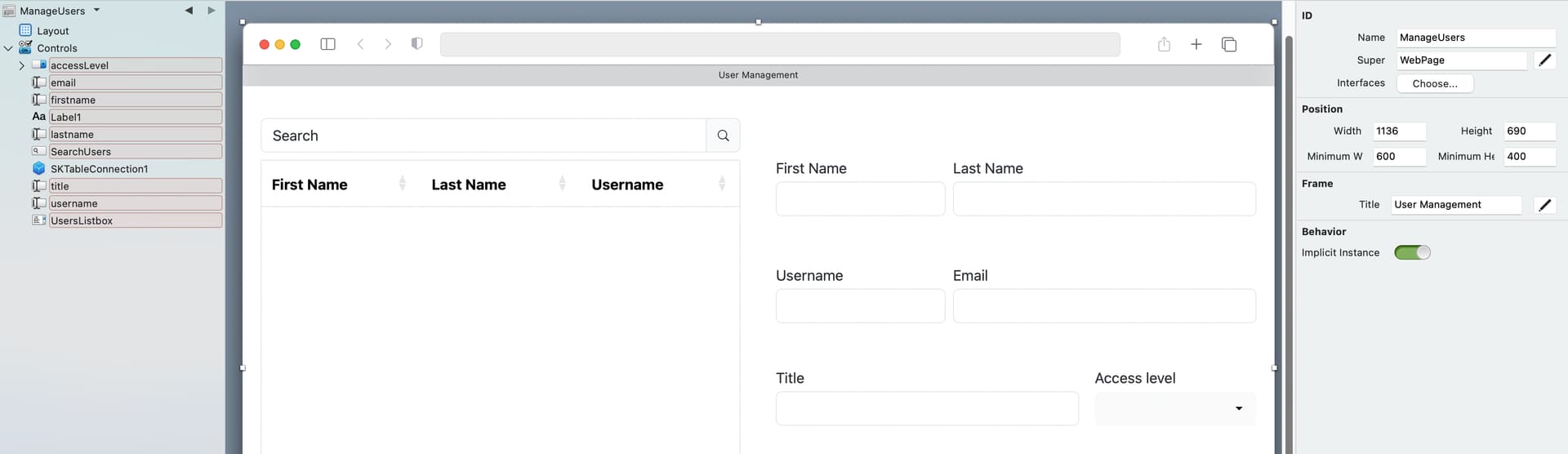The width and height of the screenshot is (1568, 454).
Task: Click the tab overview icon in browser preview
Action: click(x=1228, y=44)
